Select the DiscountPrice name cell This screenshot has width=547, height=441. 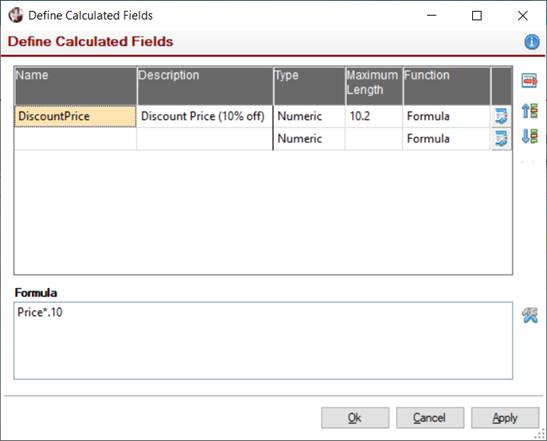click(75, 116)
